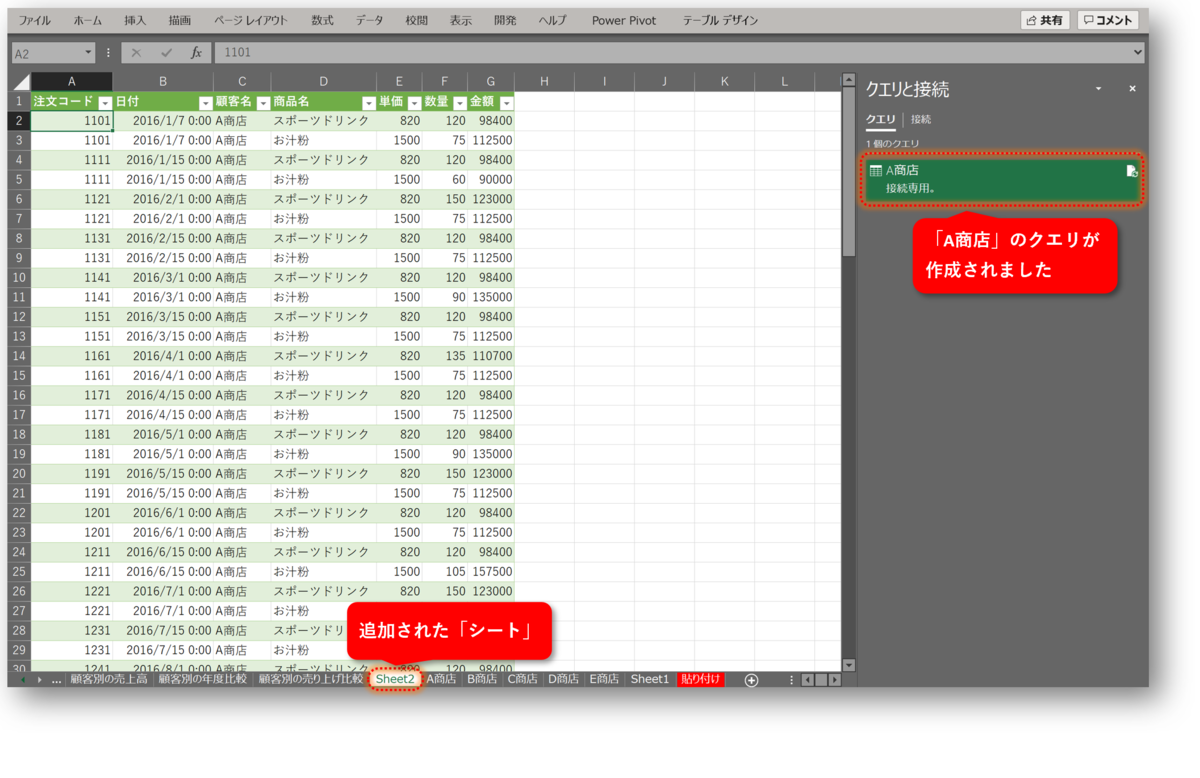Click the load-to-worksheet icon on A商店 query
Screen dimensions: 1200x778
pos(1132,171)
